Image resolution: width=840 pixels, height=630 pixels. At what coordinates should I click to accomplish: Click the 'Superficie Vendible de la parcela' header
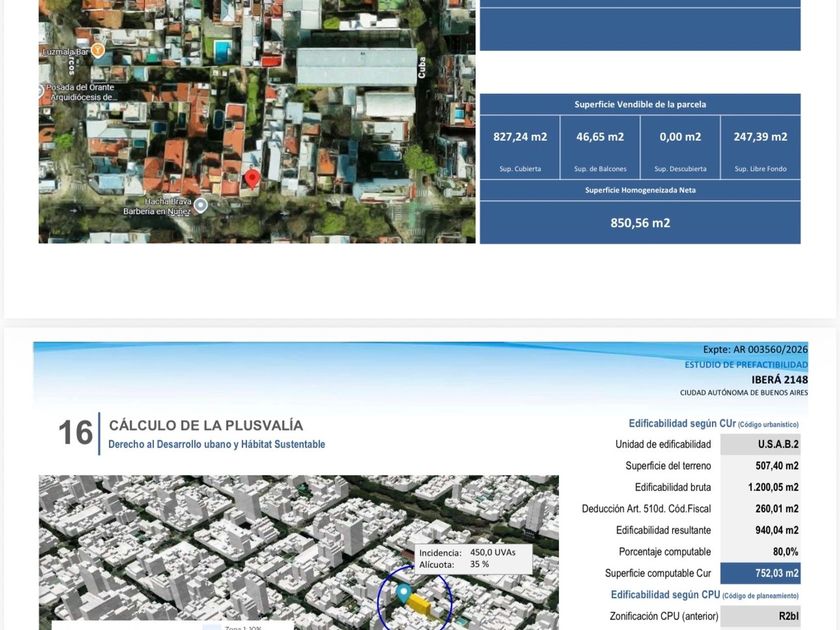pyautogui.click(x=640, y=104)
